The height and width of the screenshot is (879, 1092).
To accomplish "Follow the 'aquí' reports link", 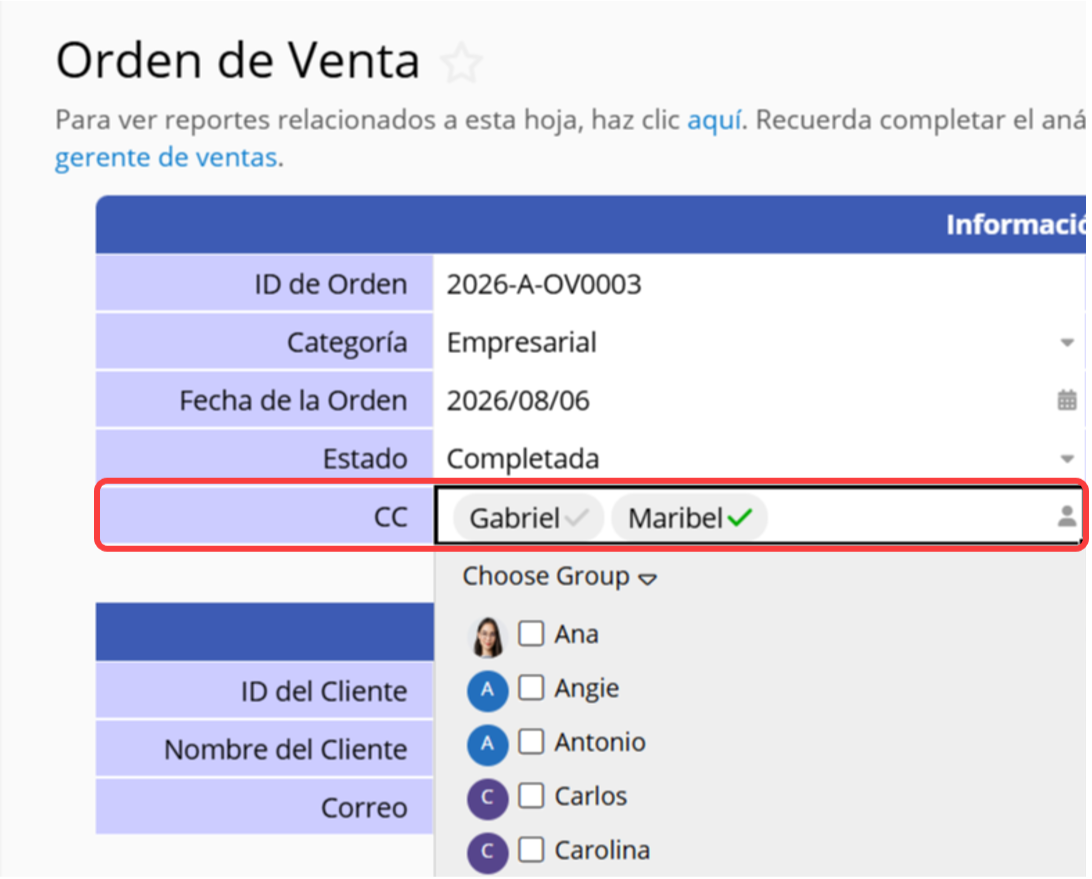I will (714, 120).
